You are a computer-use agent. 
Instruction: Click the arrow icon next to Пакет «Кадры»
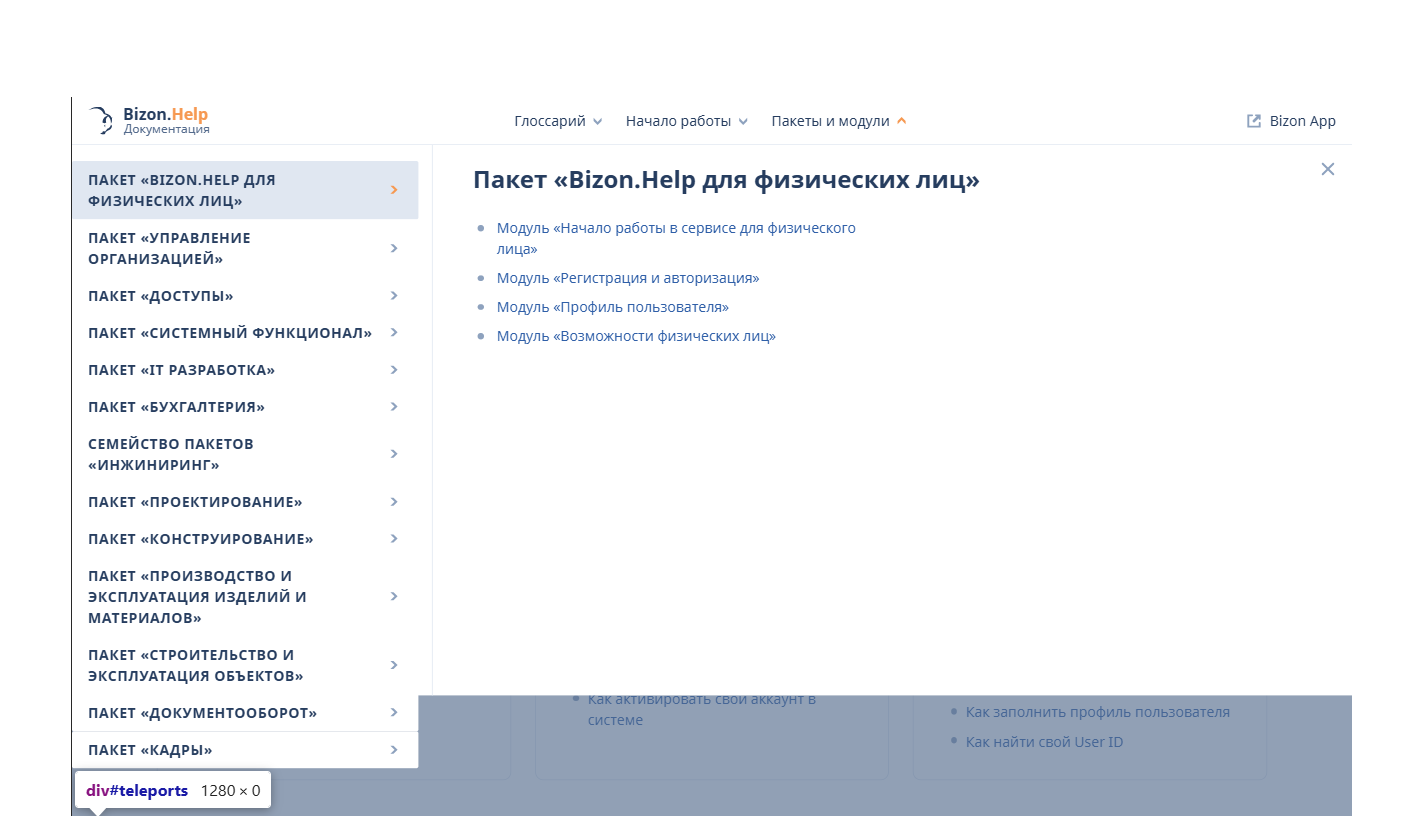coord(394,750)
